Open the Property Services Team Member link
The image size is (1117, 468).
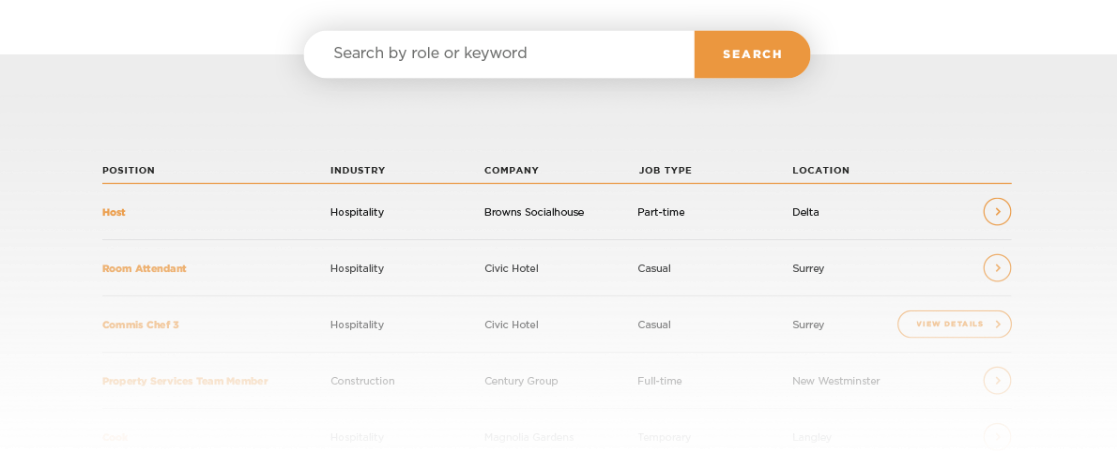185,381
